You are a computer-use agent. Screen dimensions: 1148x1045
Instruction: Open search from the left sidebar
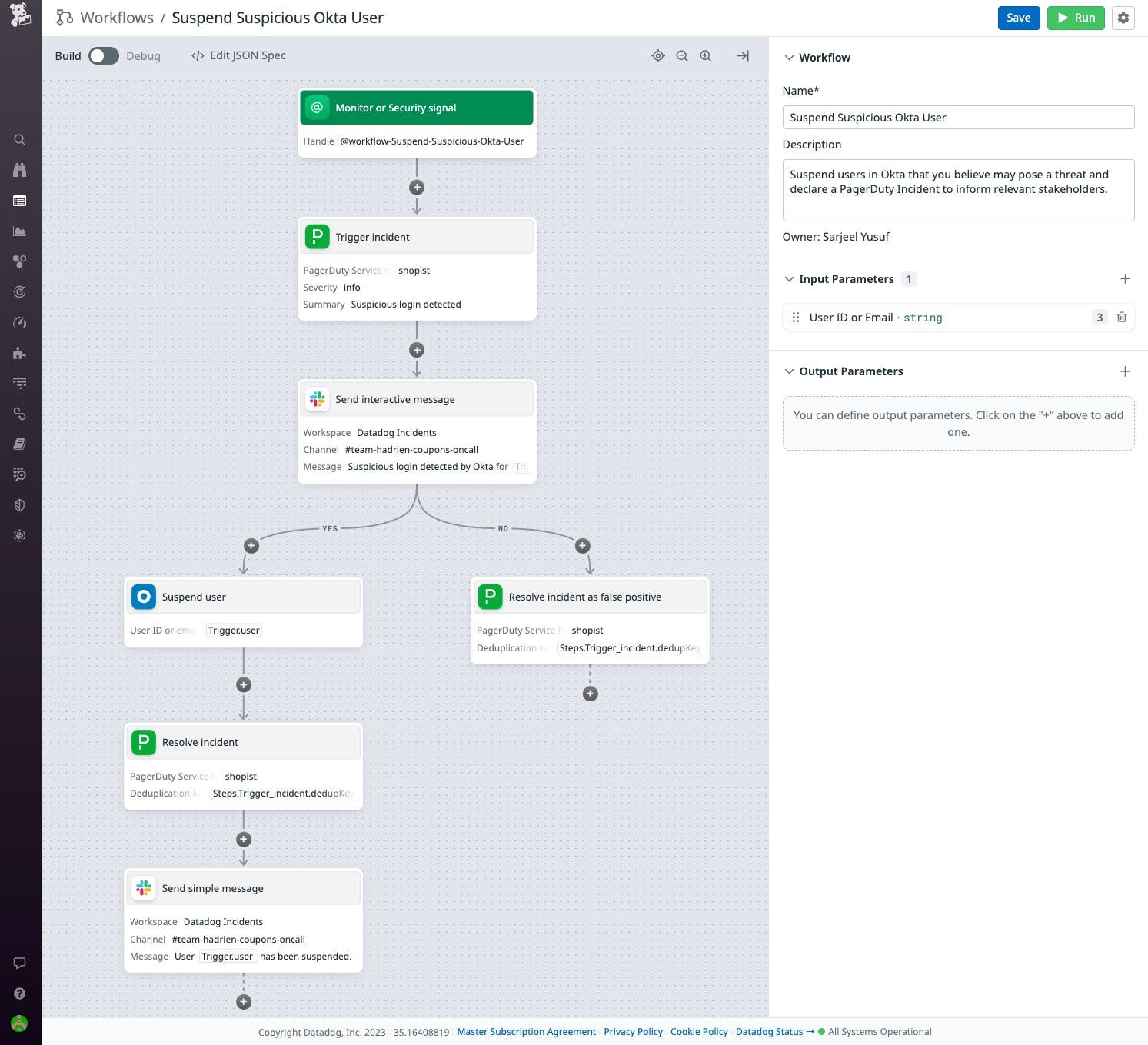coord(20,139)
